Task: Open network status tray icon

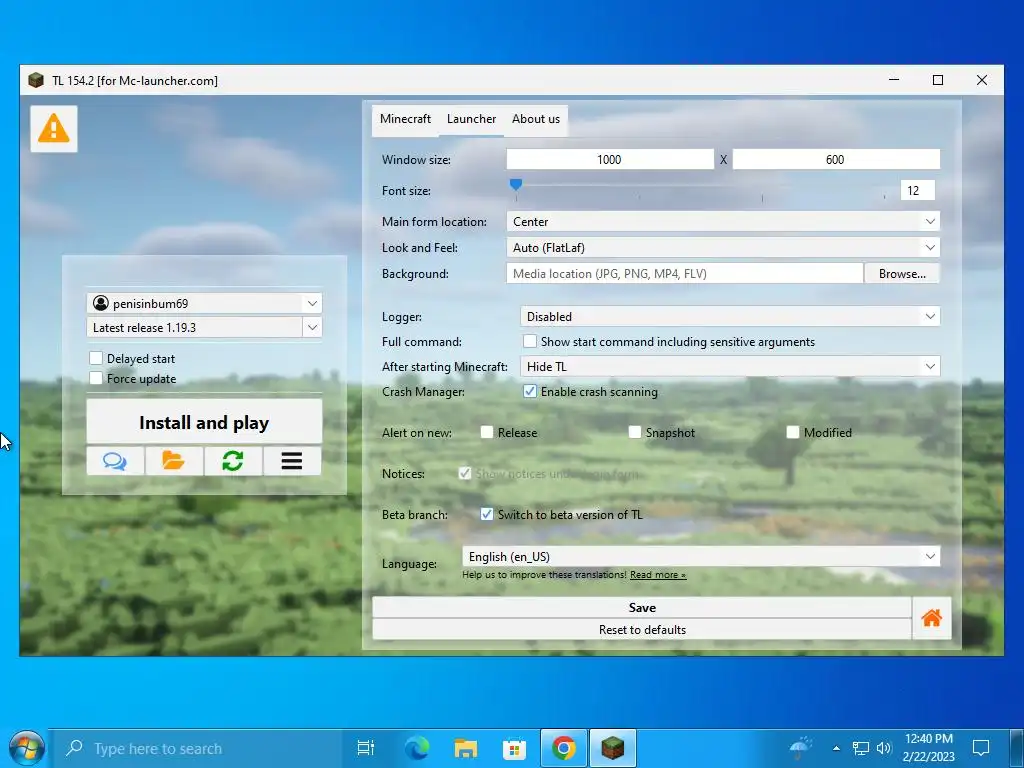Action: (x=861, y=748)
